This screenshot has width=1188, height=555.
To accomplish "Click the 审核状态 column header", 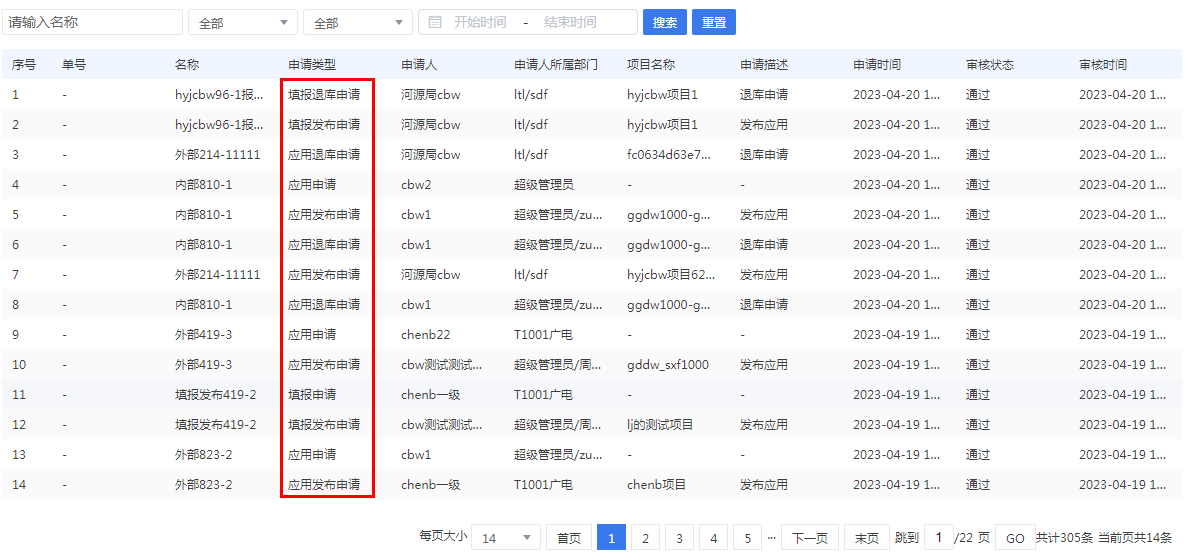I will pos(989,65).
